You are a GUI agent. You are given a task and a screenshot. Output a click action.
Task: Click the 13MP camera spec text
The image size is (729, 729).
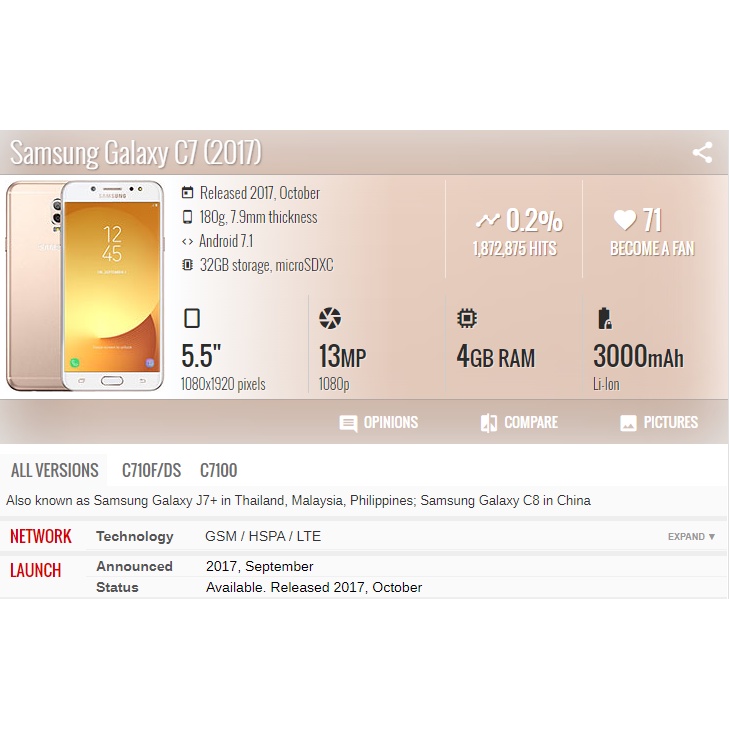[x=342, y=357]
